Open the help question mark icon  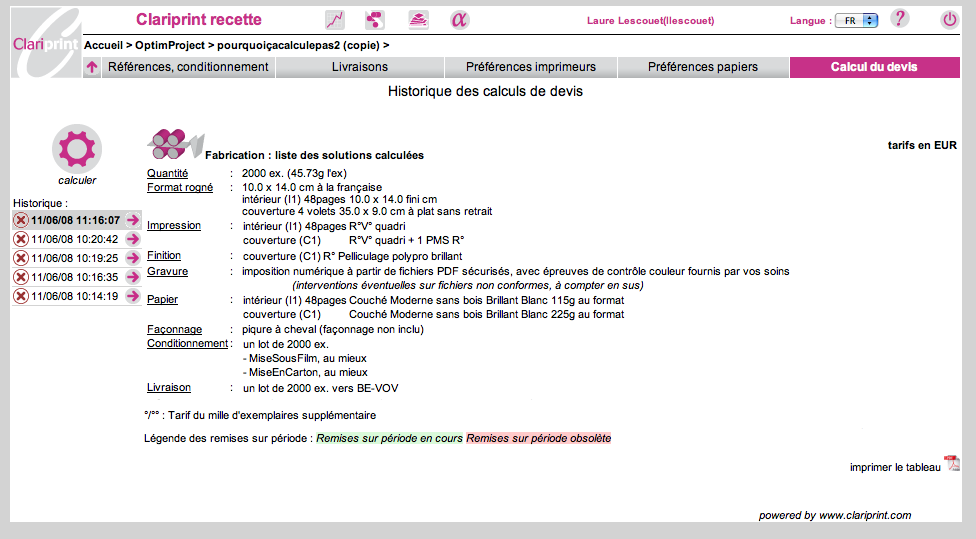tap(899, 19)
